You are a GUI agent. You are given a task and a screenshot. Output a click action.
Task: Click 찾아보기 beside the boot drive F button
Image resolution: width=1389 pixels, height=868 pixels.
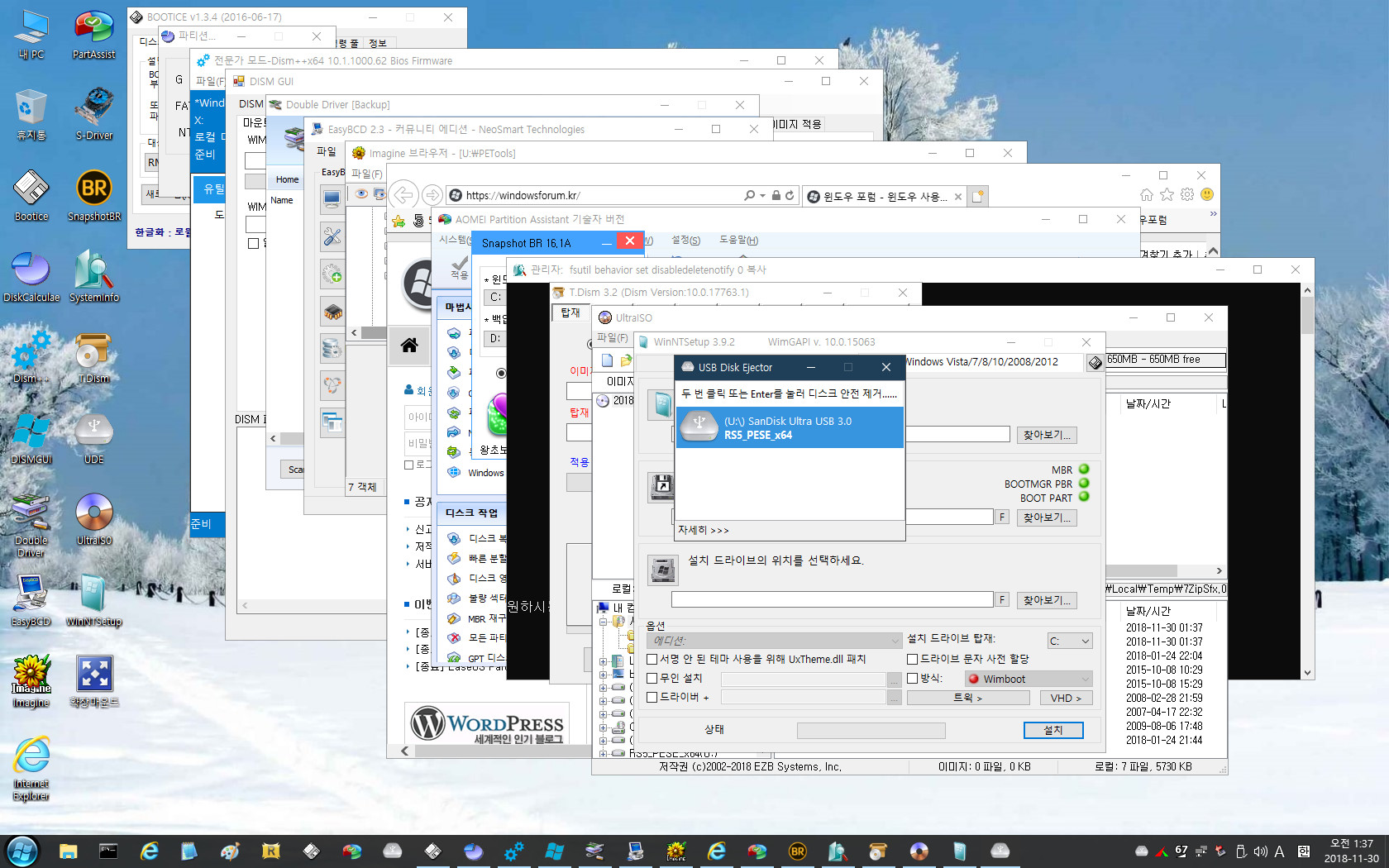[1047, 517]
